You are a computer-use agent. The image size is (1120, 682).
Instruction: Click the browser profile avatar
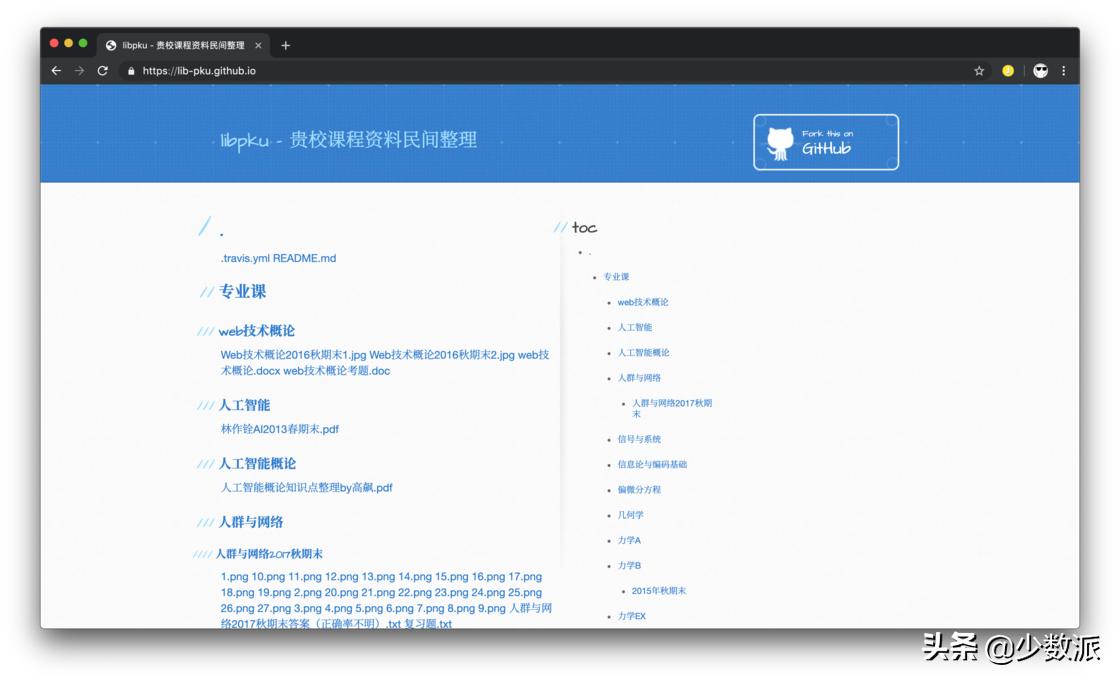(1040, 70)
